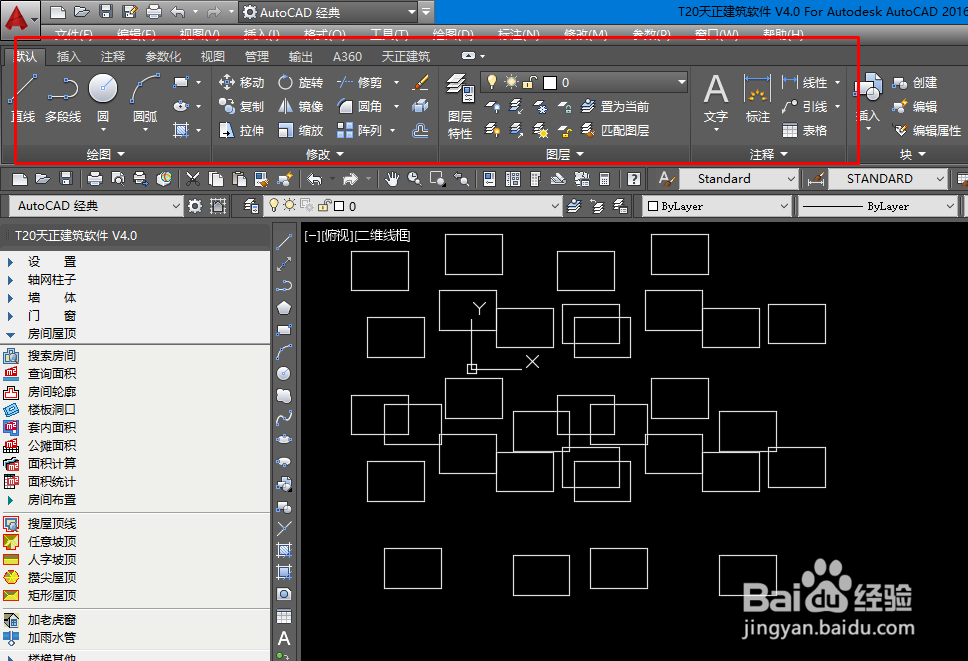Click the Dimension (标注) tool
This screenshot has height=661, width=968.
coord(757,99)
